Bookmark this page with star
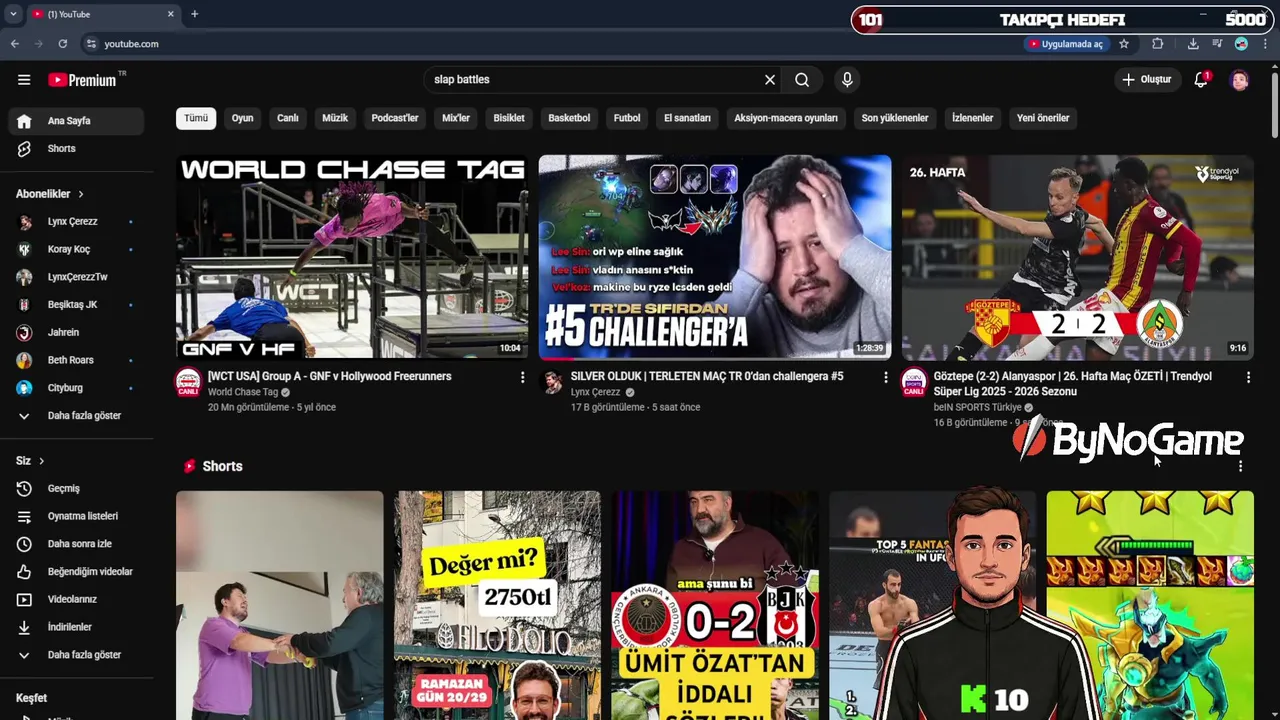 click(x=1124, y=44)
